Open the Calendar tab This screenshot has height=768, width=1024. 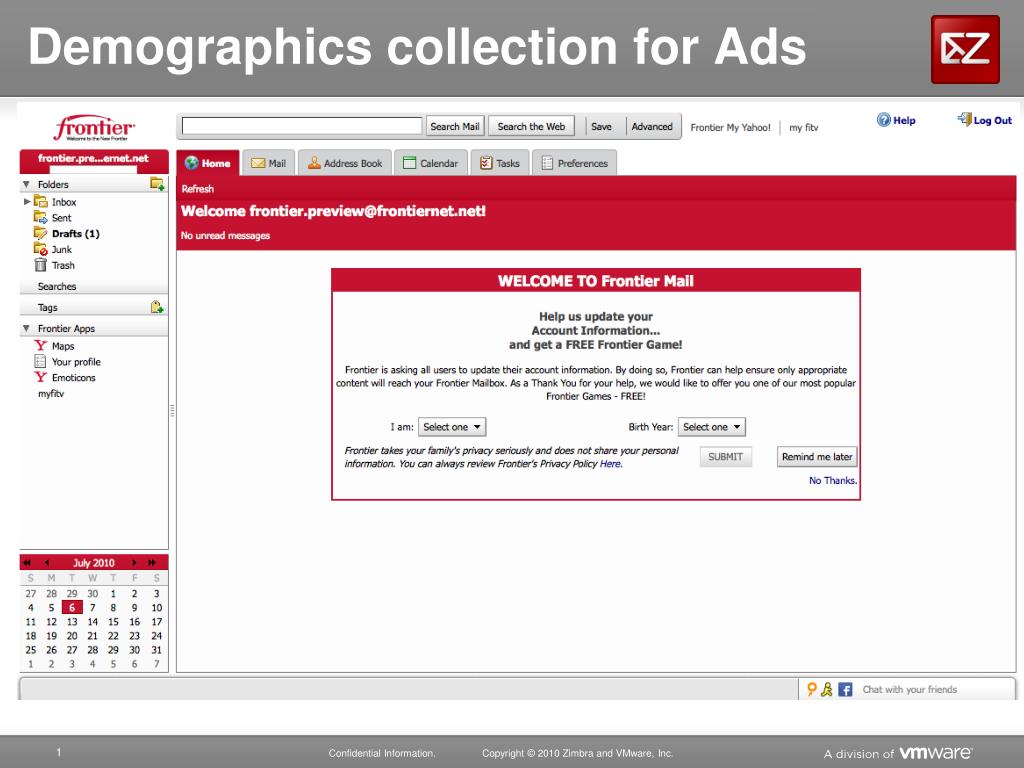pyautogui.click(x=430, y=163)
